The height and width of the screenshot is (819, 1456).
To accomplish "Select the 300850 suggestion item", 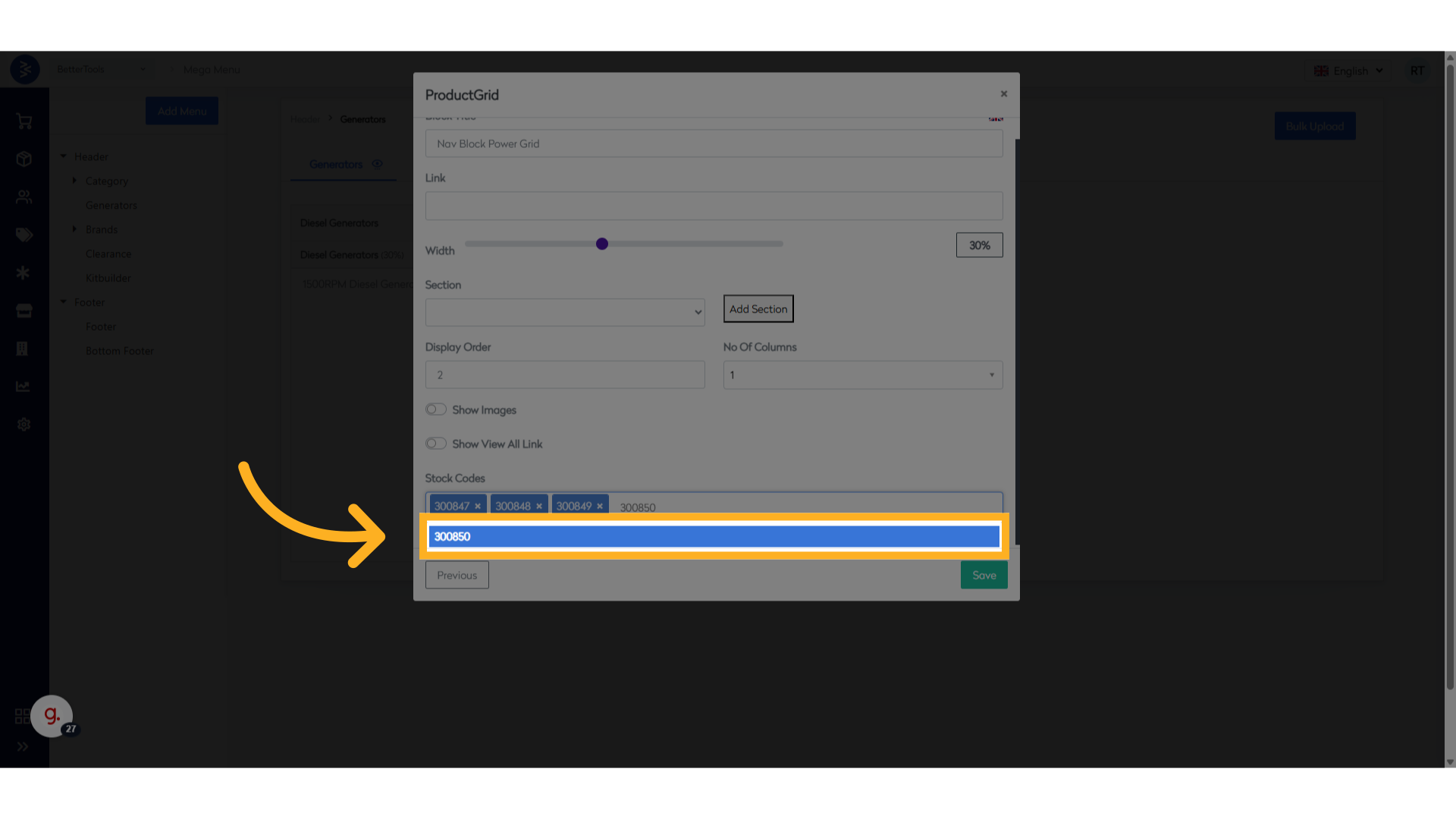I will (x=713, y=537).
